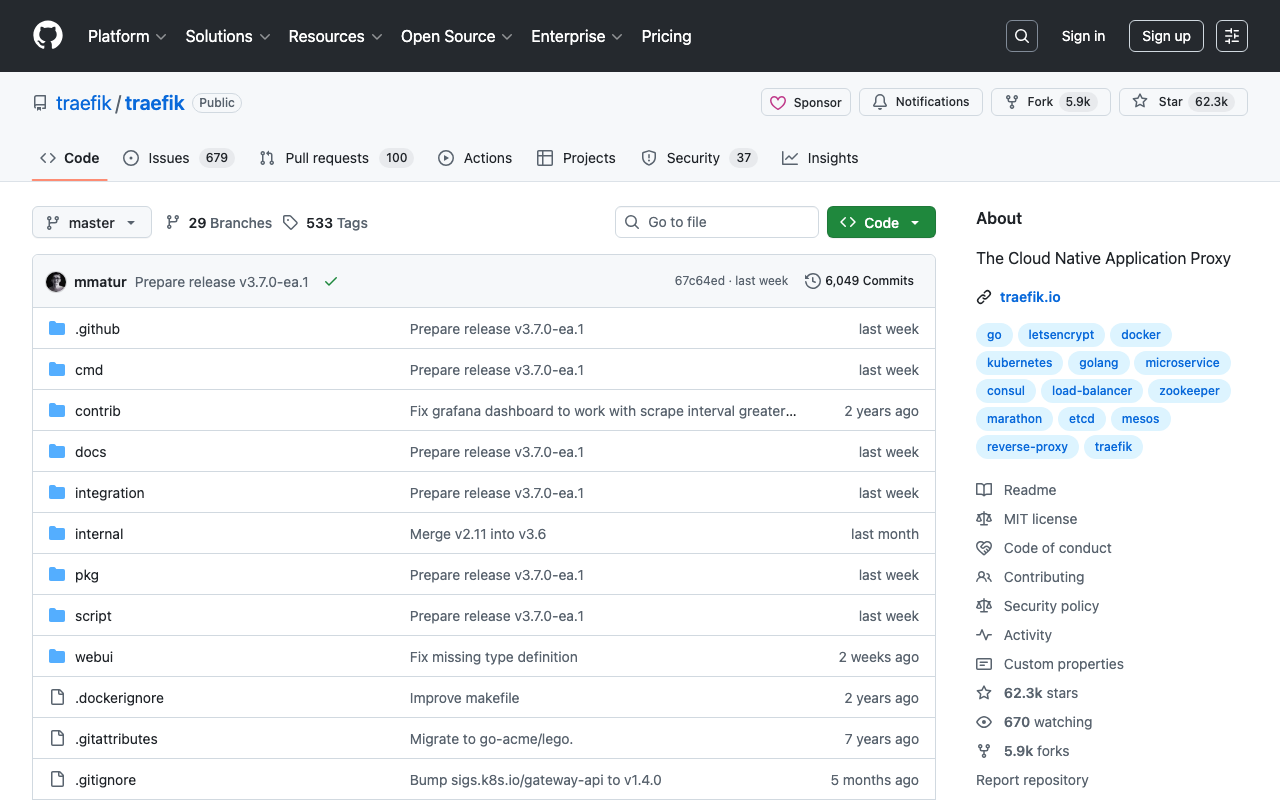Image resolution: width=1280 pixels, height=800 pixels.
Task: Click the green commit status checkmark
Action: click(x=331, y=282)
